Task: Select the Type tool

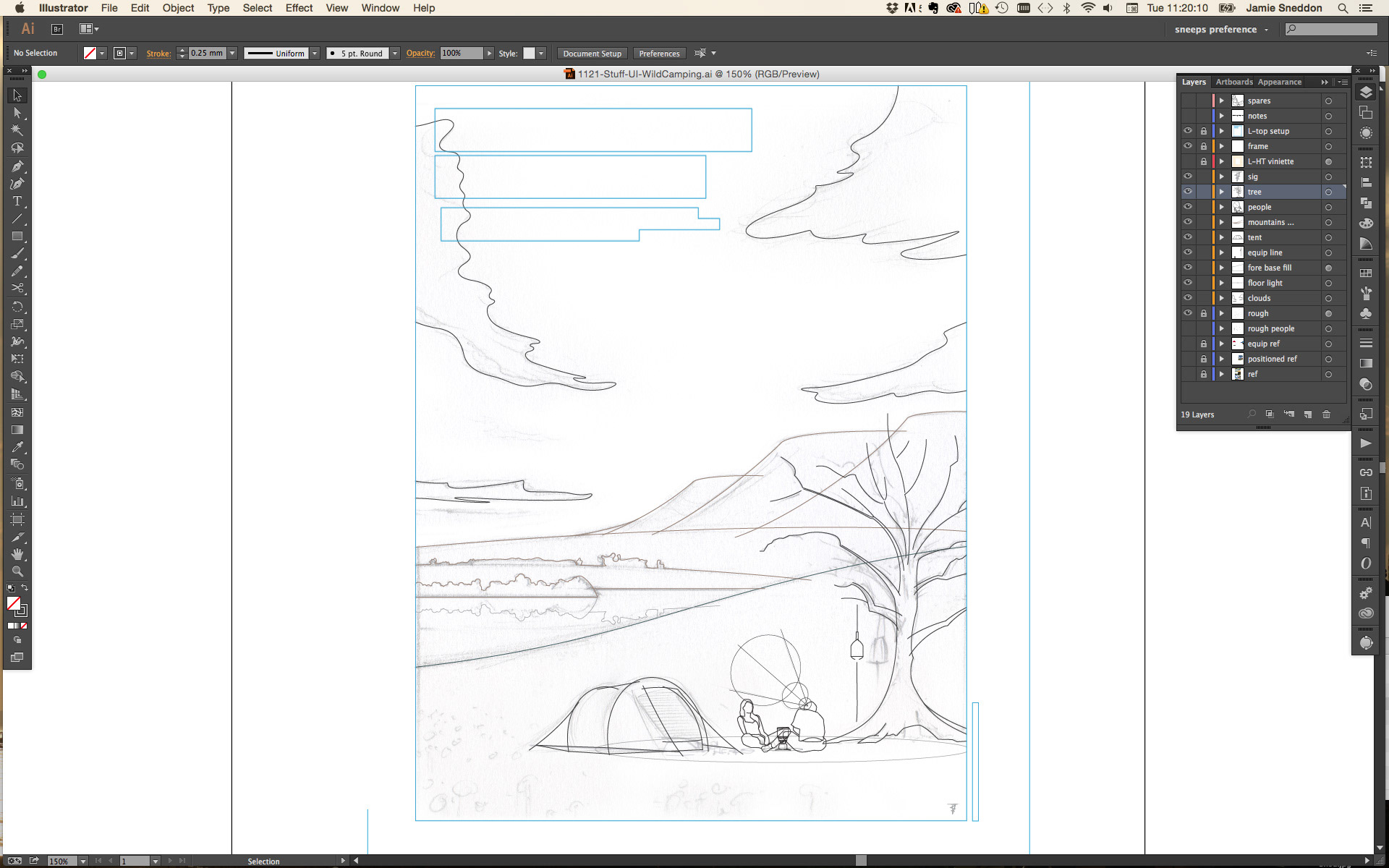Action: (x=17, y=201)
